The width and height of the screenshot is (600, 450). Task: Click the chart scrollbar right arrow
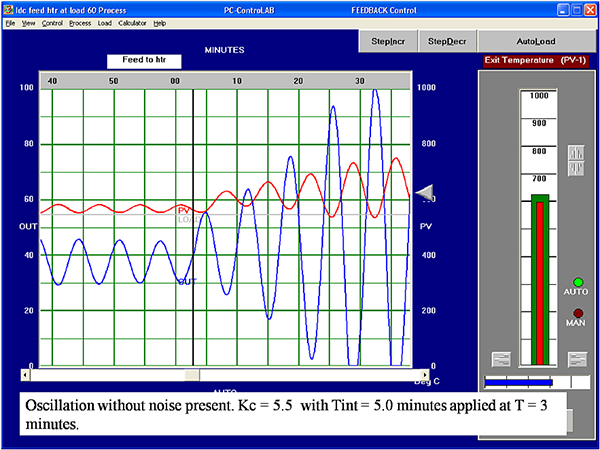[424, 375]
